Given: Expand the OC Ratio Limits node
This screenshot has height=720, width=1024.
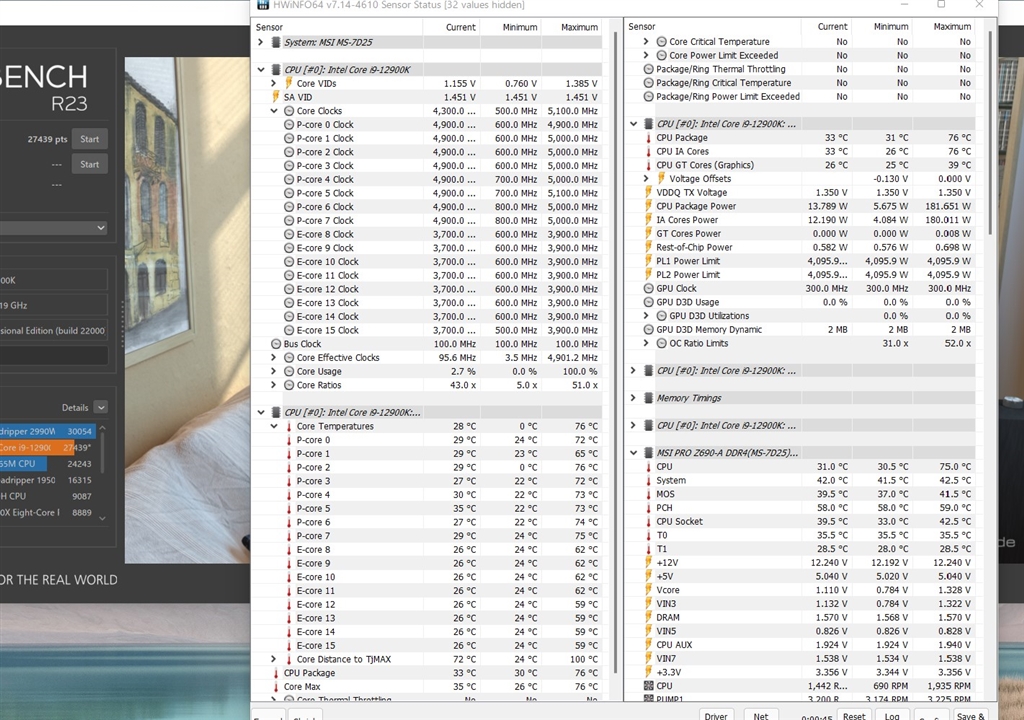Looking at the screenshot, I should click(646, 343).
